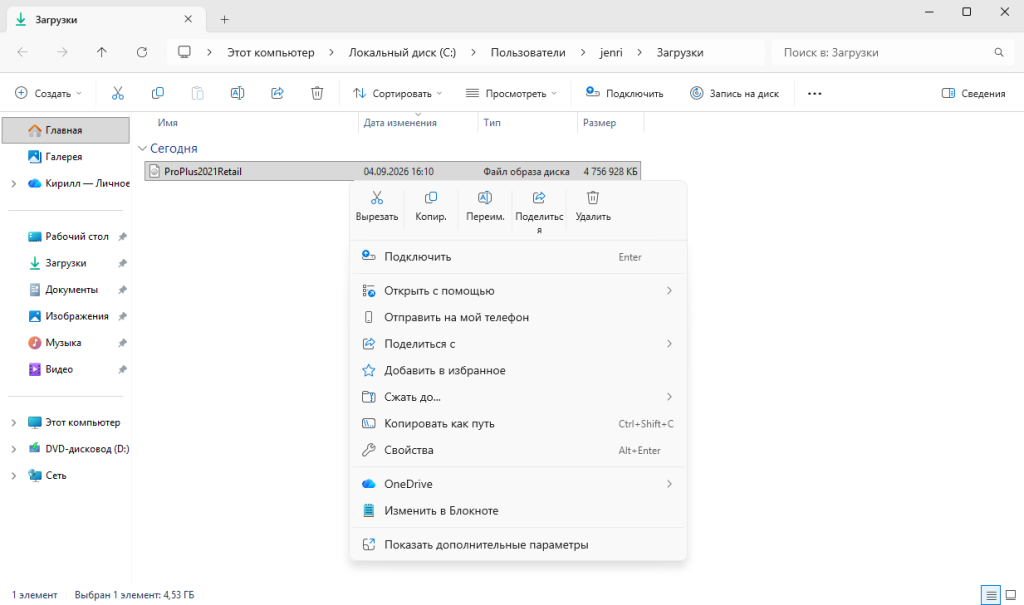Screen dimensions: 1024x605
Task: Choose Изменить в Блокноте
Action: pos(518,511)
